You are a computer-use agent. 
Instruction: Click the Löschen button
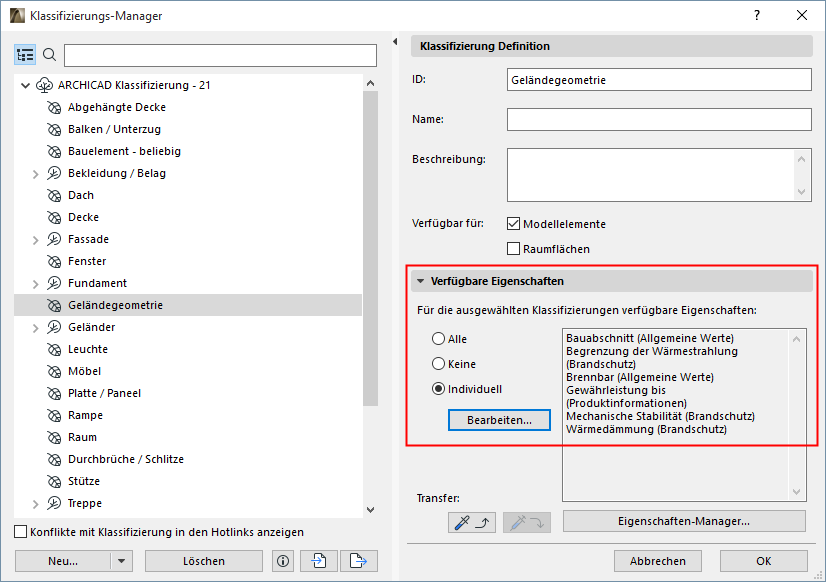(204, 561)
